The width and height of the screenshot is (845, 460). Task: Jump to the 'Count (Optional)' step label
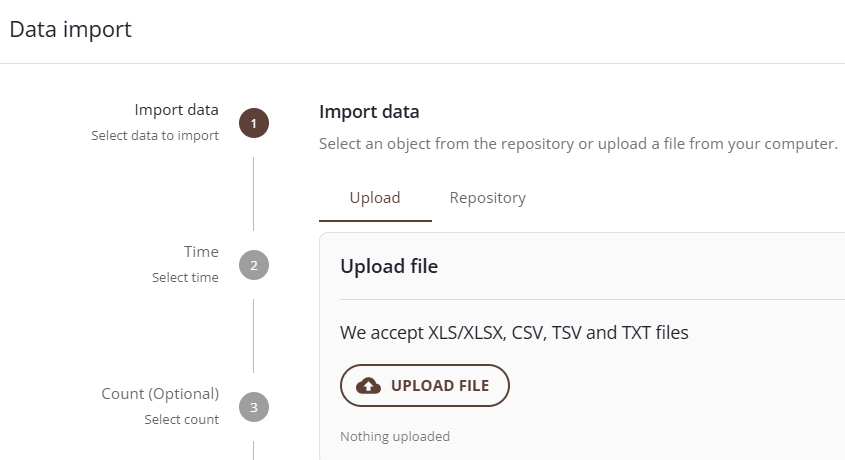tap(160, 394)
